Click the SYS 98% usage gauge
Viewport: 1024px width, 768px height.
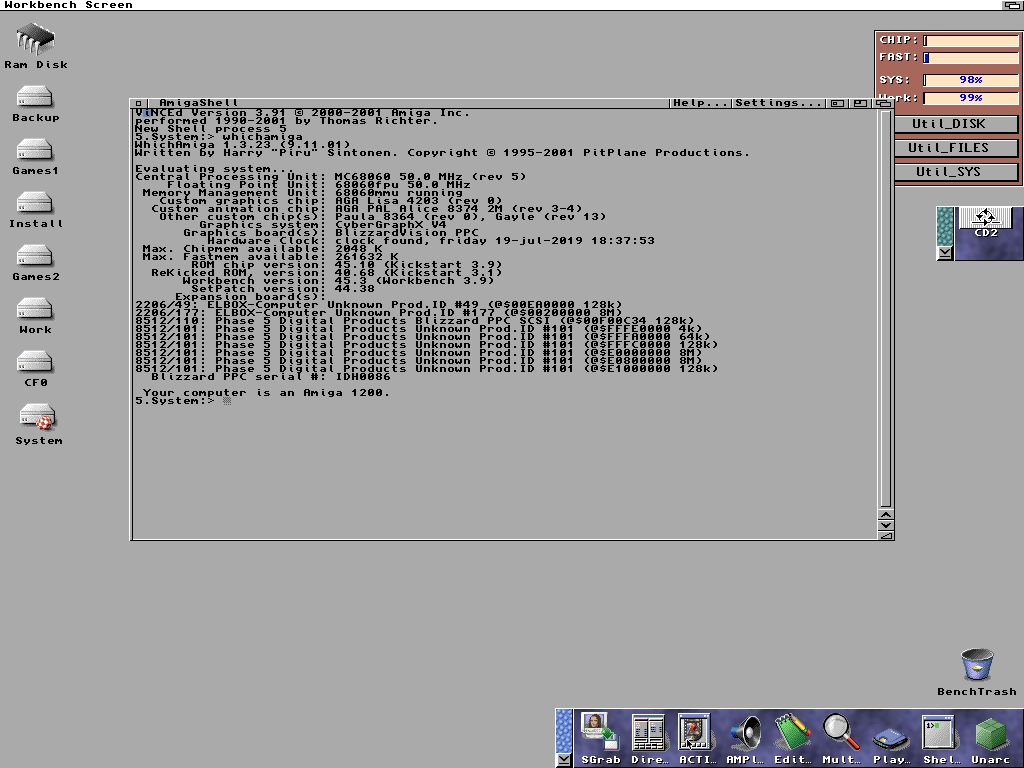pos(970,80)
